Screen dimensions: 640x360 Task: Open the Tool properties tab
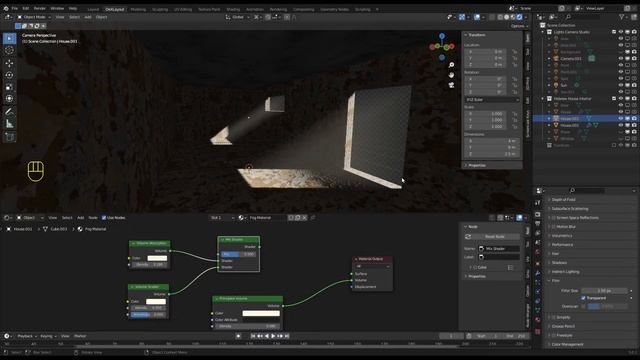pyautogui.click(x=538, y=202)
